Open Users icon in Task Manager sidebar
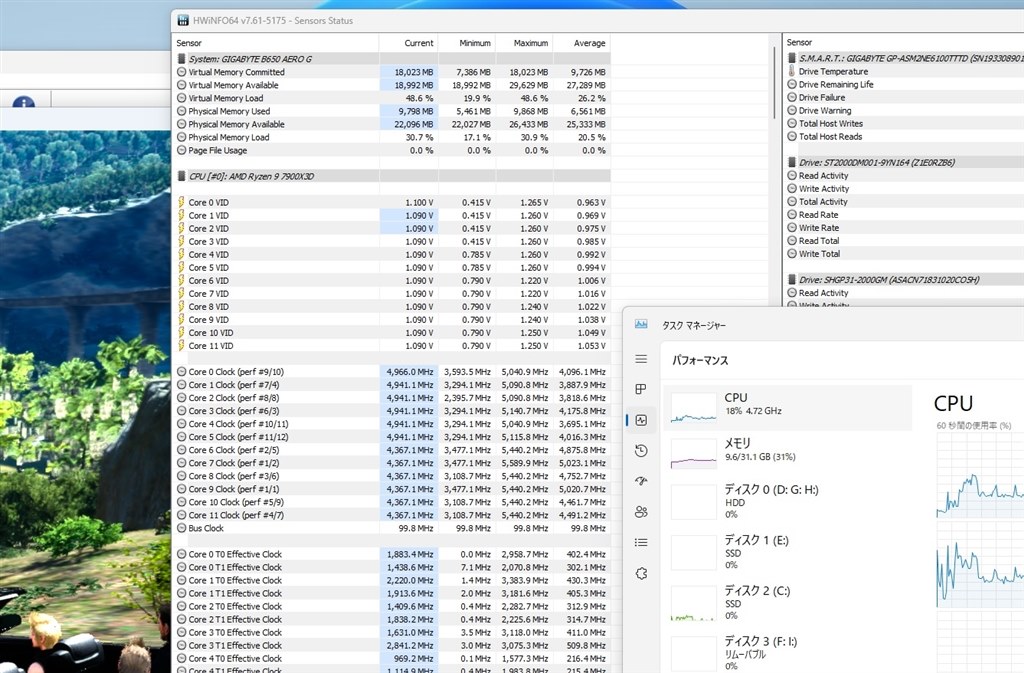Image resolution: width=1024 pixels, height=673 pixels. coord(641,512)
